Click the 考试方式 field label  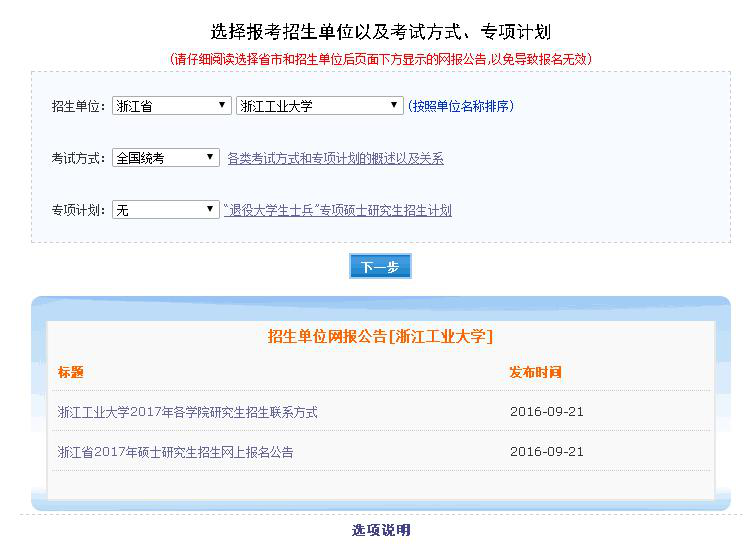click(78, 158)
